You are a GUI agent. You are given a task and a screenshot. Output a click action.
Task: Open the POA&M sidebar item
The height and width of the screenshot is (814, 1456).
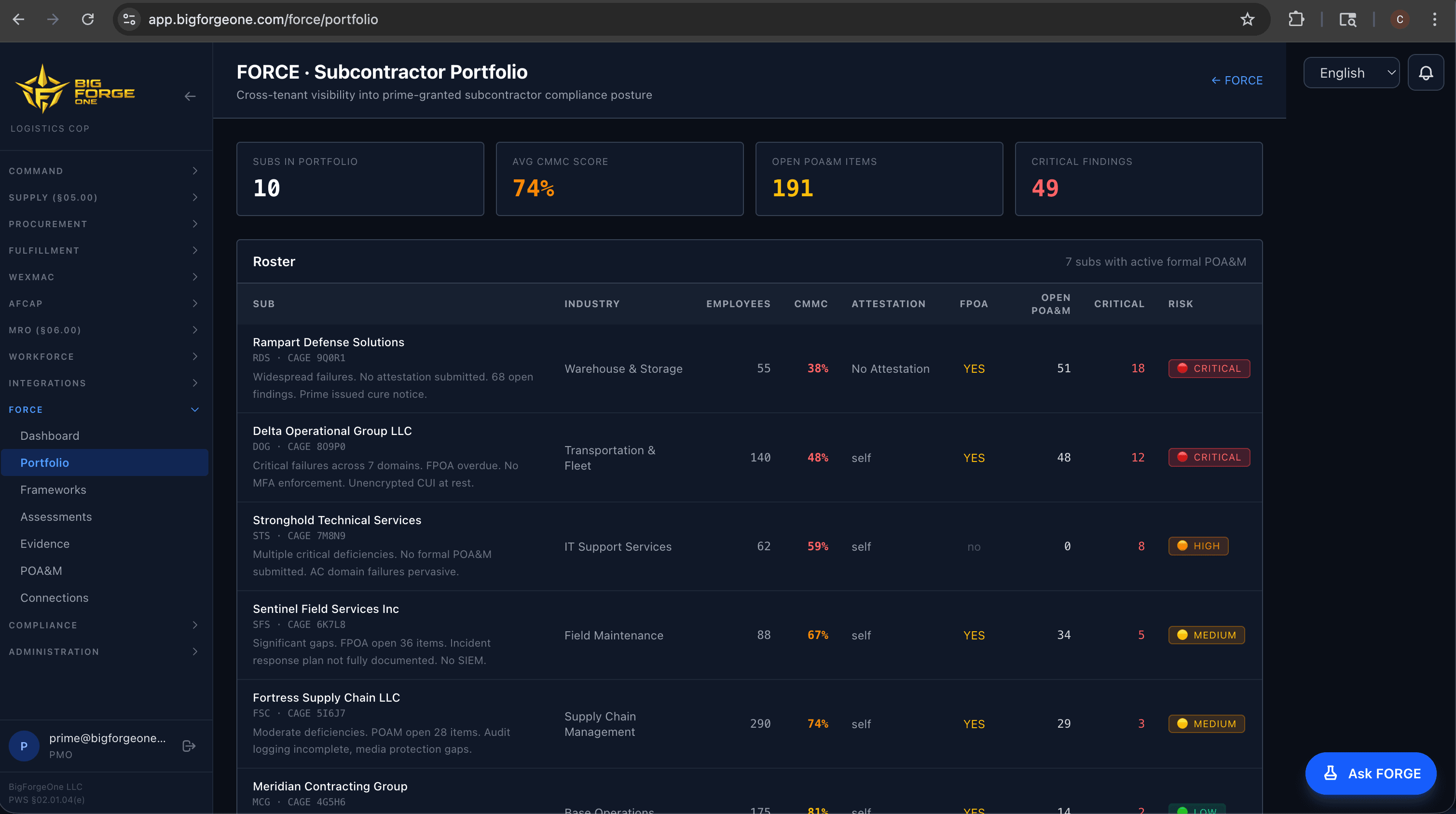pyautogui.click(x=105, y=570)
